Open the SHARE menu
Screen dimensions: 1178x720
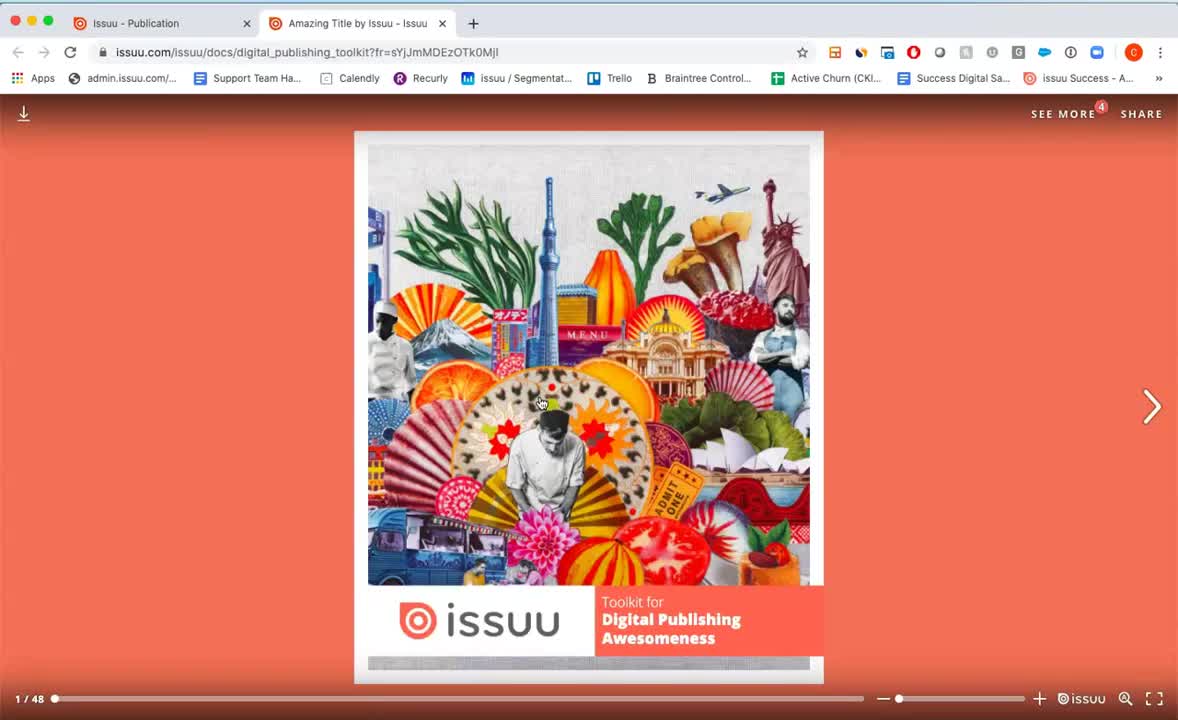coord(1141,114)
